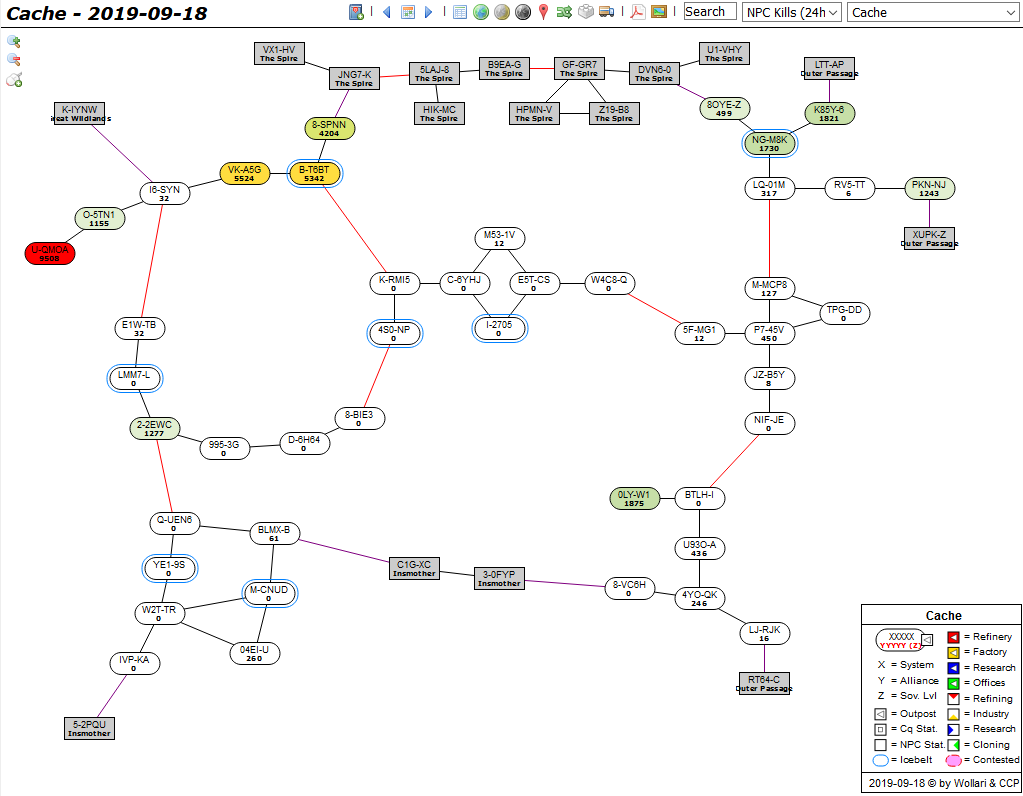Open the VX1-HV The Spire system
The height and width of the screenshot is (796, 1023).
(x=279, y=54)
